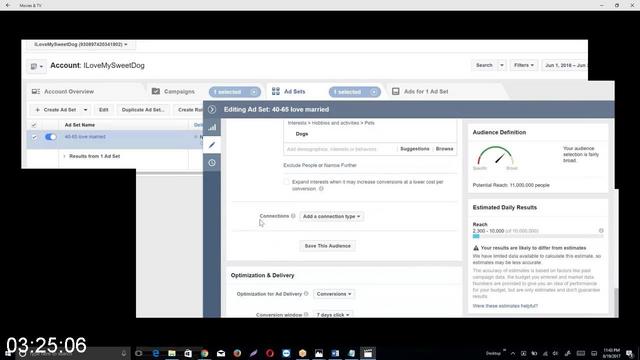This screenshot has width=640, height=360.
Task: Open Chrome from the taskbar
Action: 204,353
